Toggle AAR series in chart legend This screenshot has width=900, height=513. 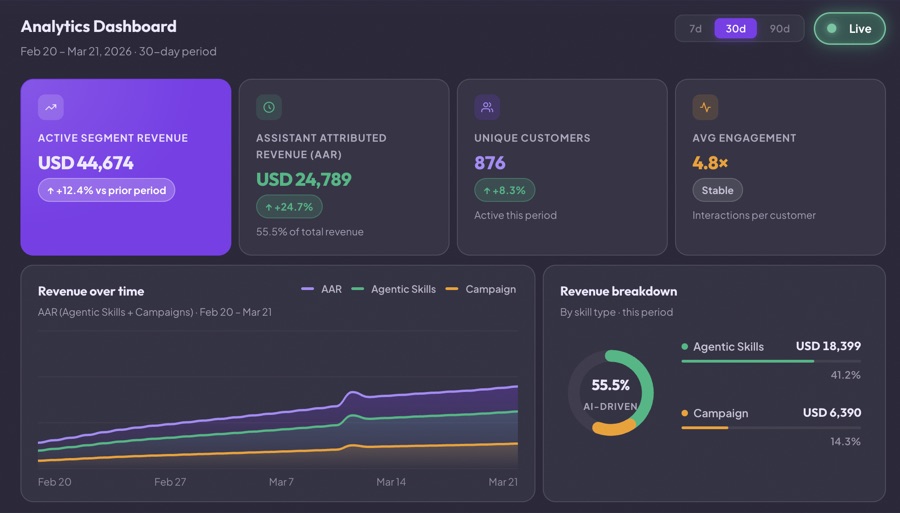(x=321, y=289)
